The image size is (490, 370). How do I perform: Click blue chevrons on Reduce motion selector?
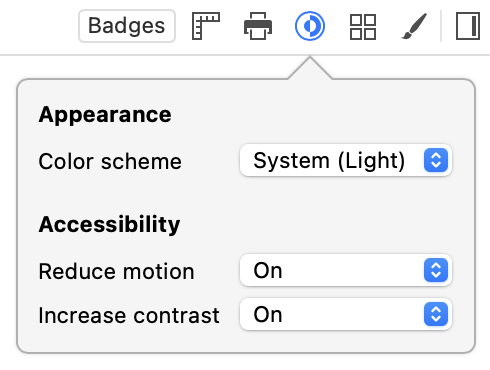(436, 270)
